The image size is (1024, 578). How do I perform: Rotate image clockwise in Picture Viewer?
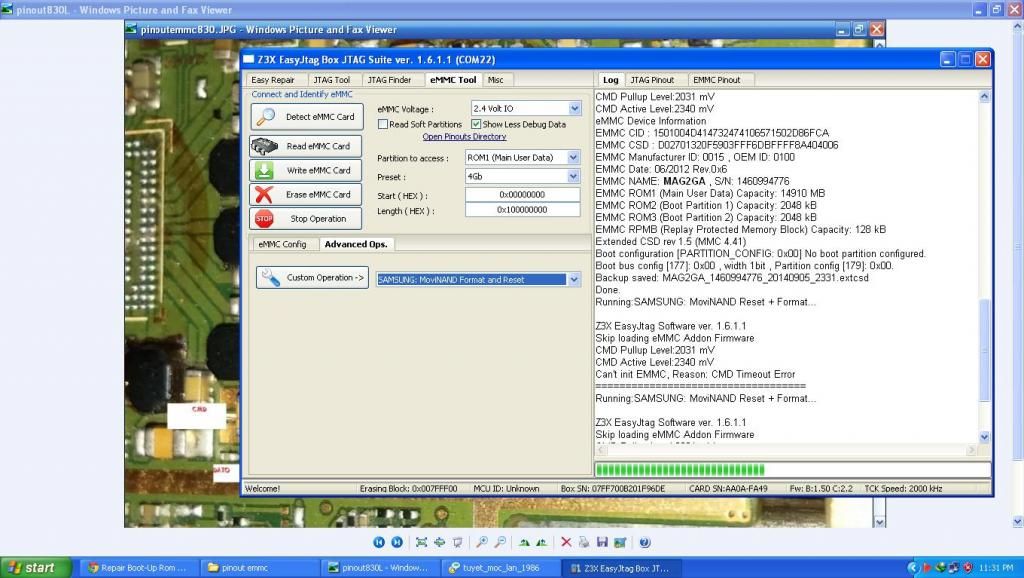(x=524, y=542)
